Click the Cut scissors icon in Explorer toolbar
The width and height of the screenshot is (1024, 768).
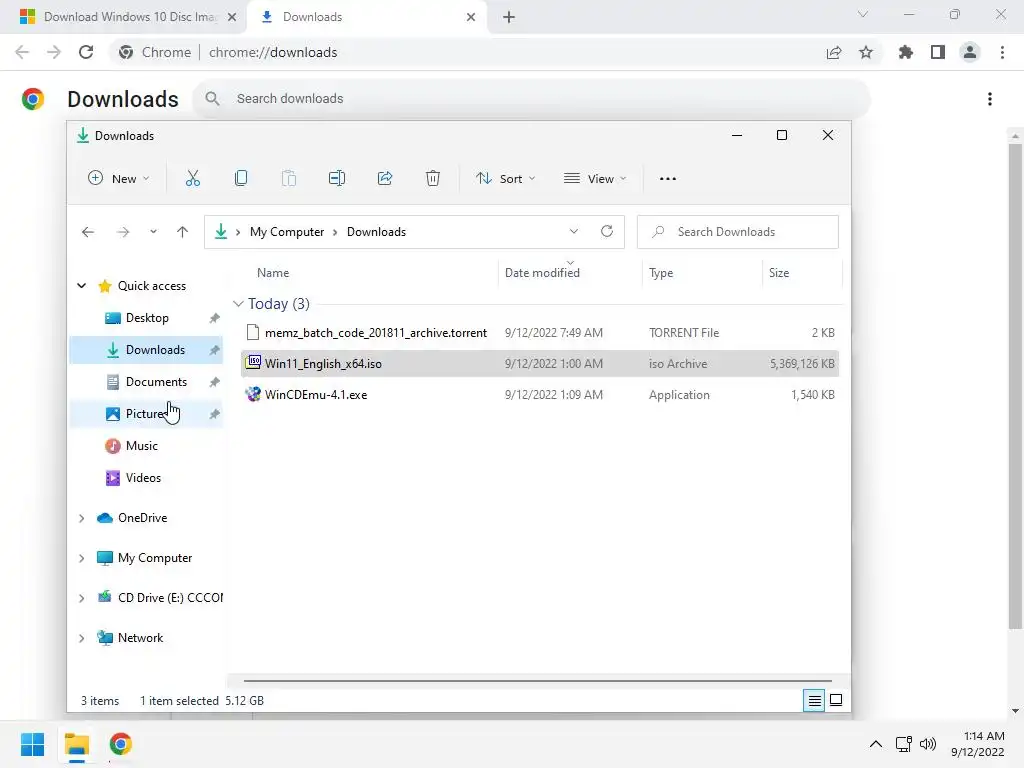[193, 178]
